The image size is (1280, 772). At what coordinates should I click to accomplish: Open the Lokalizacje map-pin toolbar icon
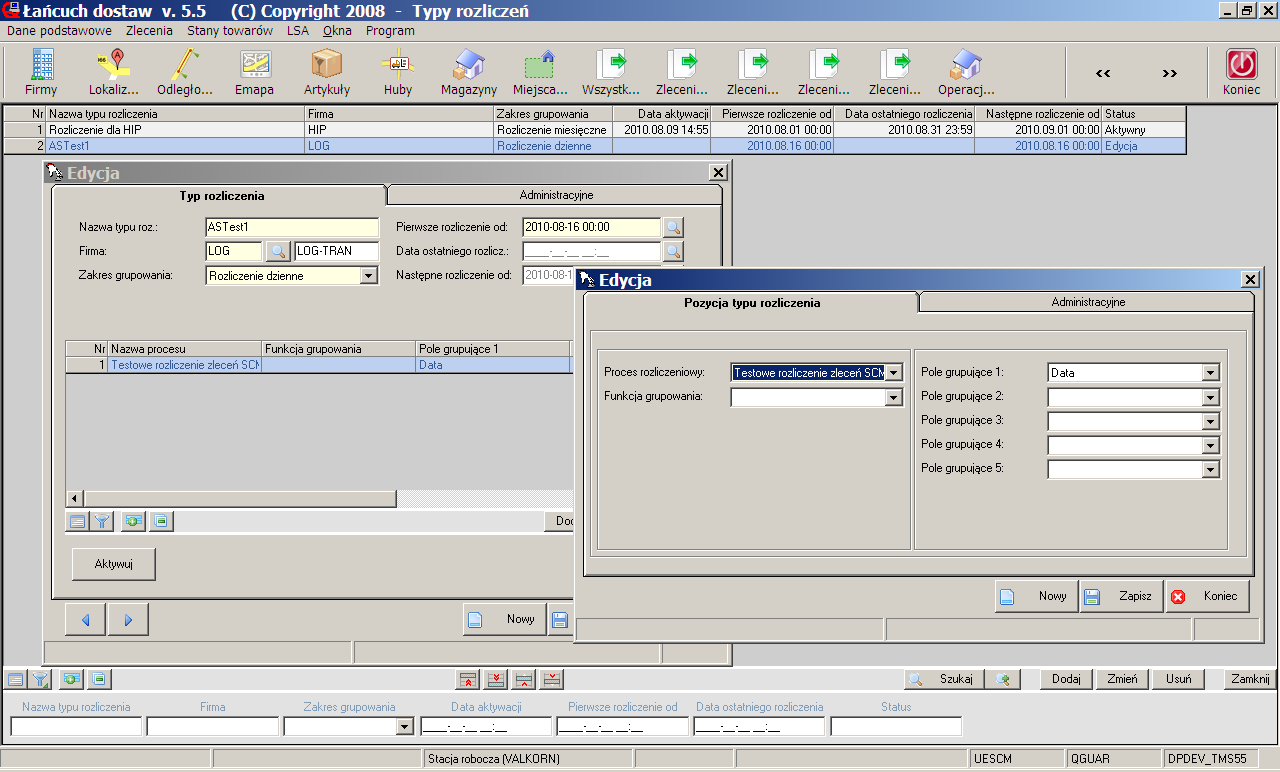coord(113,73)
